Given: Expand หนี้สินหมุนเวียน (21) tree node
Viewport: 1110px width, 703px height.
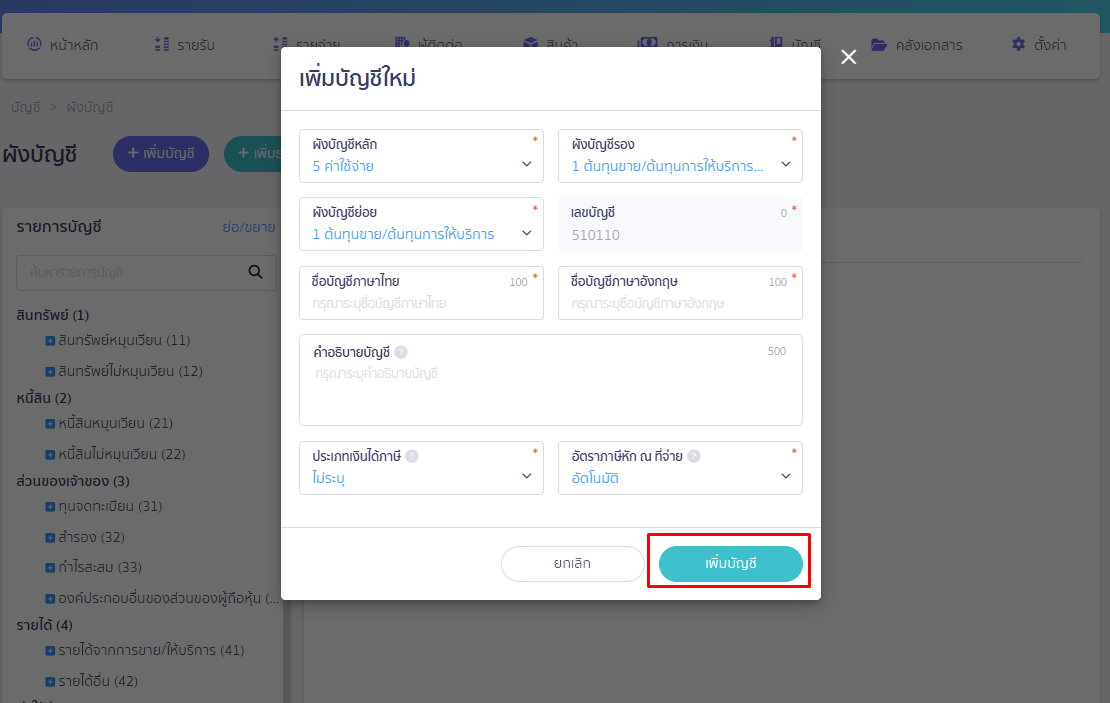Looking at the screenshot, I should 50,423.
